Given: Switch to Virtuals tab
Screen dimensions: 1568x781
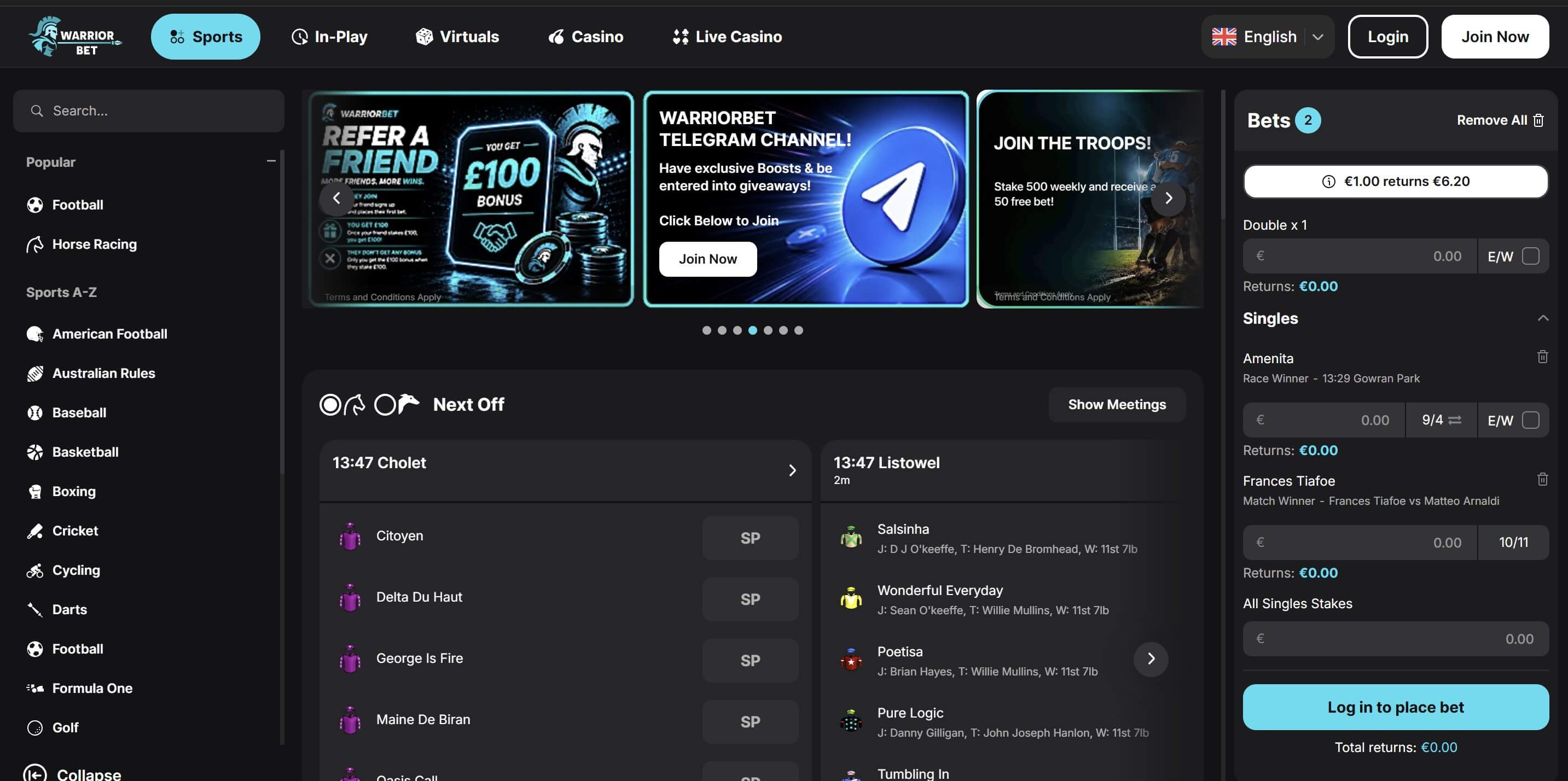Looking at the screenshot, I should (x=457, y=37).
